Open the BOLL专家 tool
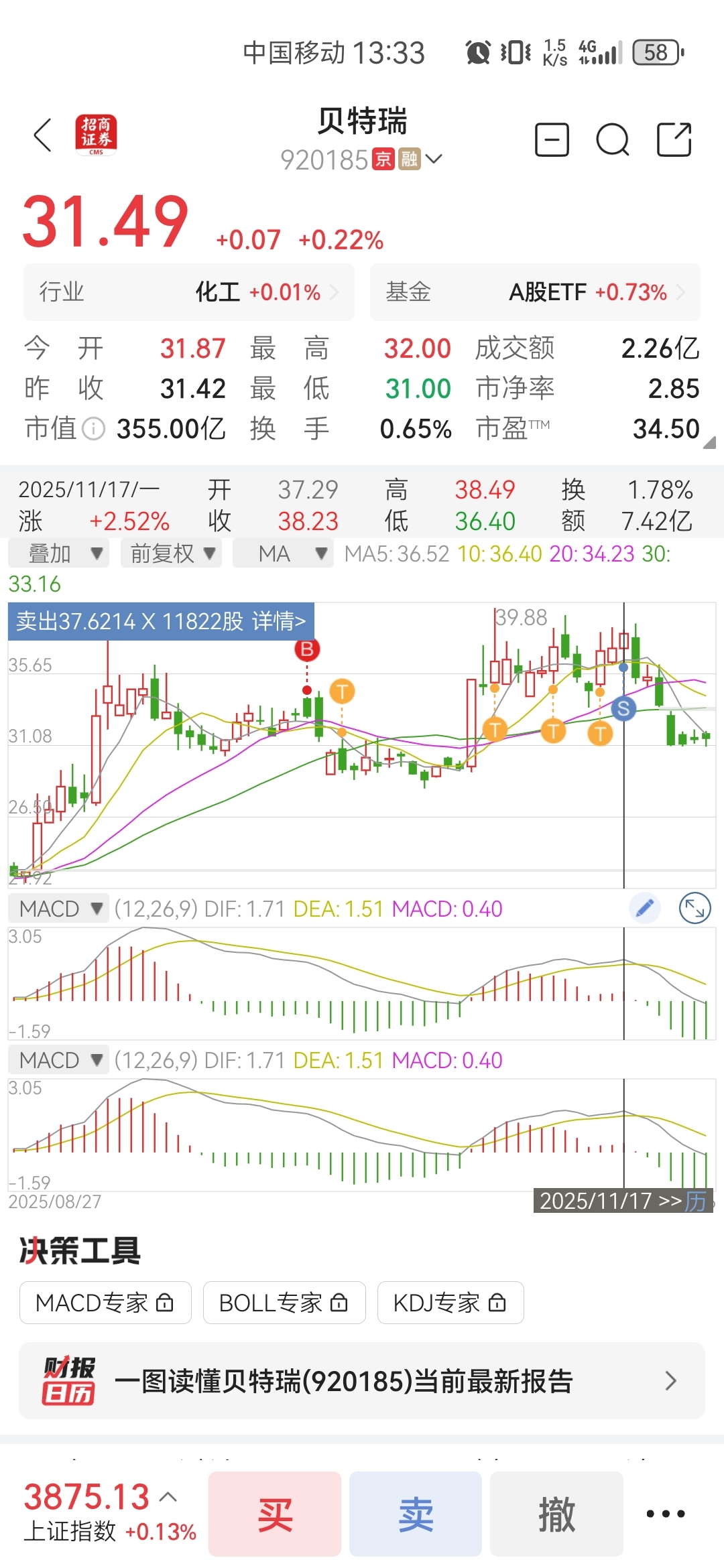Image resolution: width=724 pixels, height=1568 pixels. (284, 1303)
